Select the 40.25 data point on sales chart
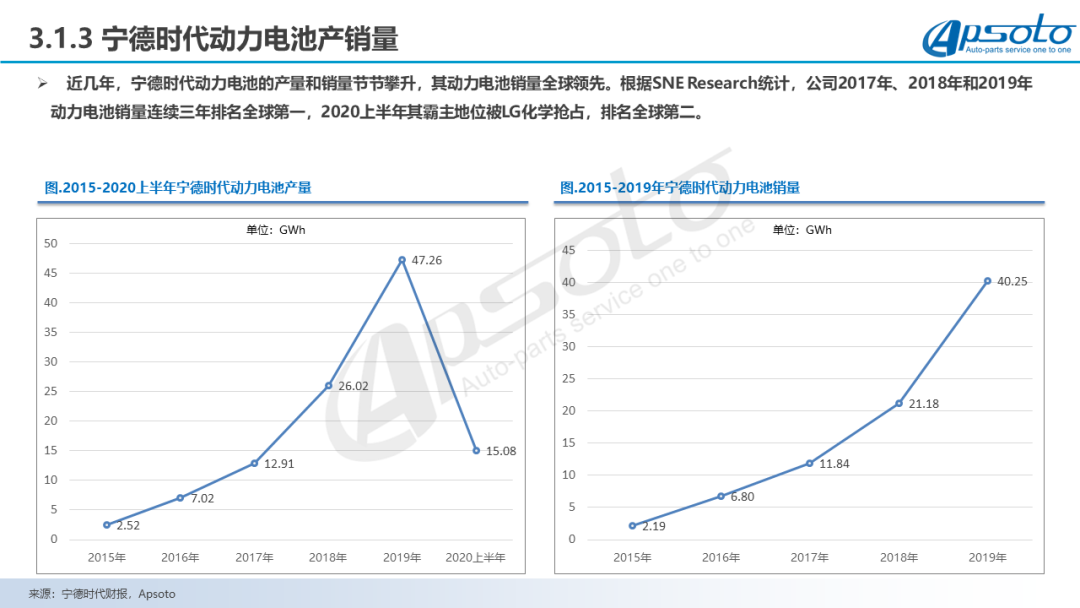The width and height of the screenshot is (1080, 608). 987,281
